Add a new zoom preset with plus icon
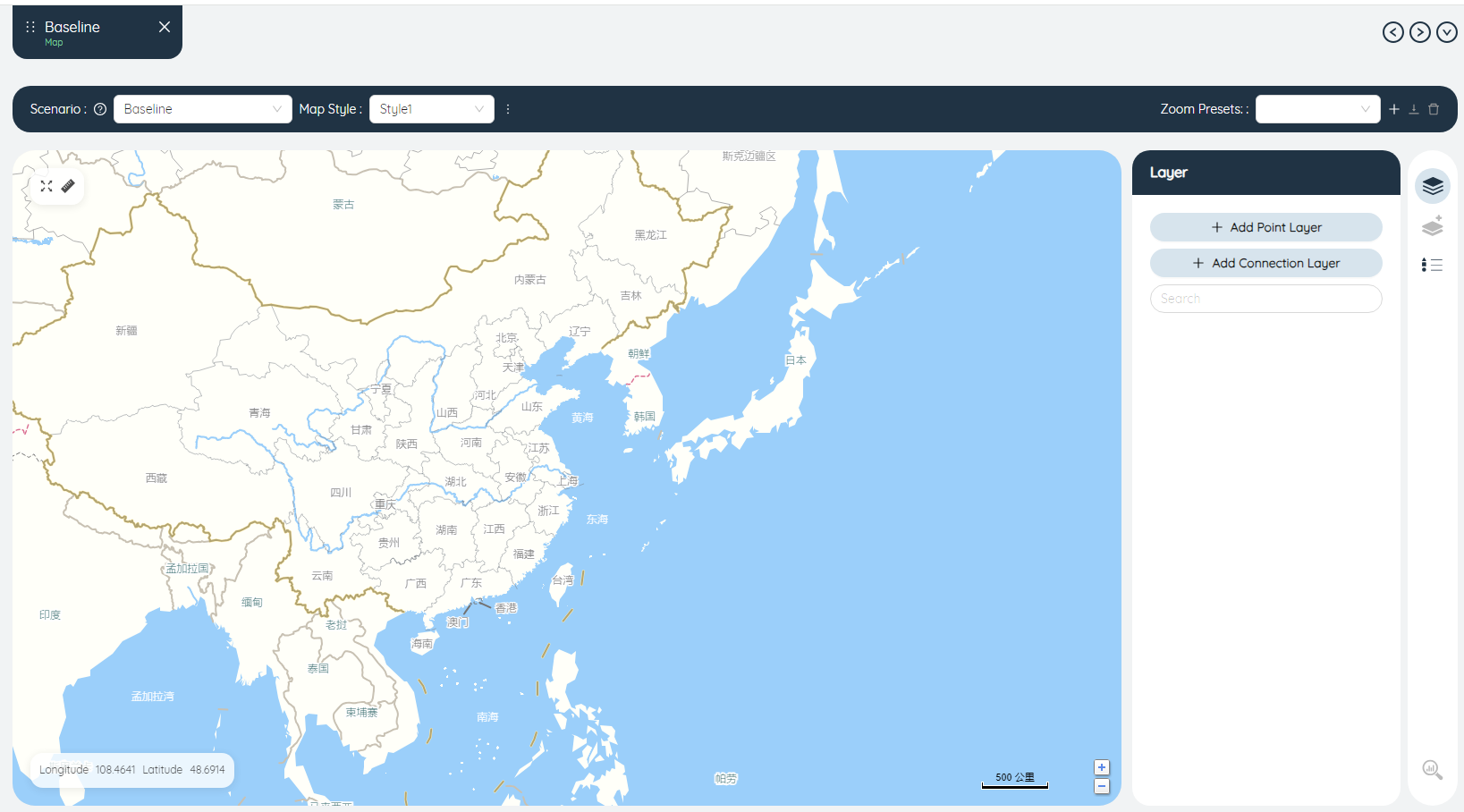 [x=1394, y=109]
